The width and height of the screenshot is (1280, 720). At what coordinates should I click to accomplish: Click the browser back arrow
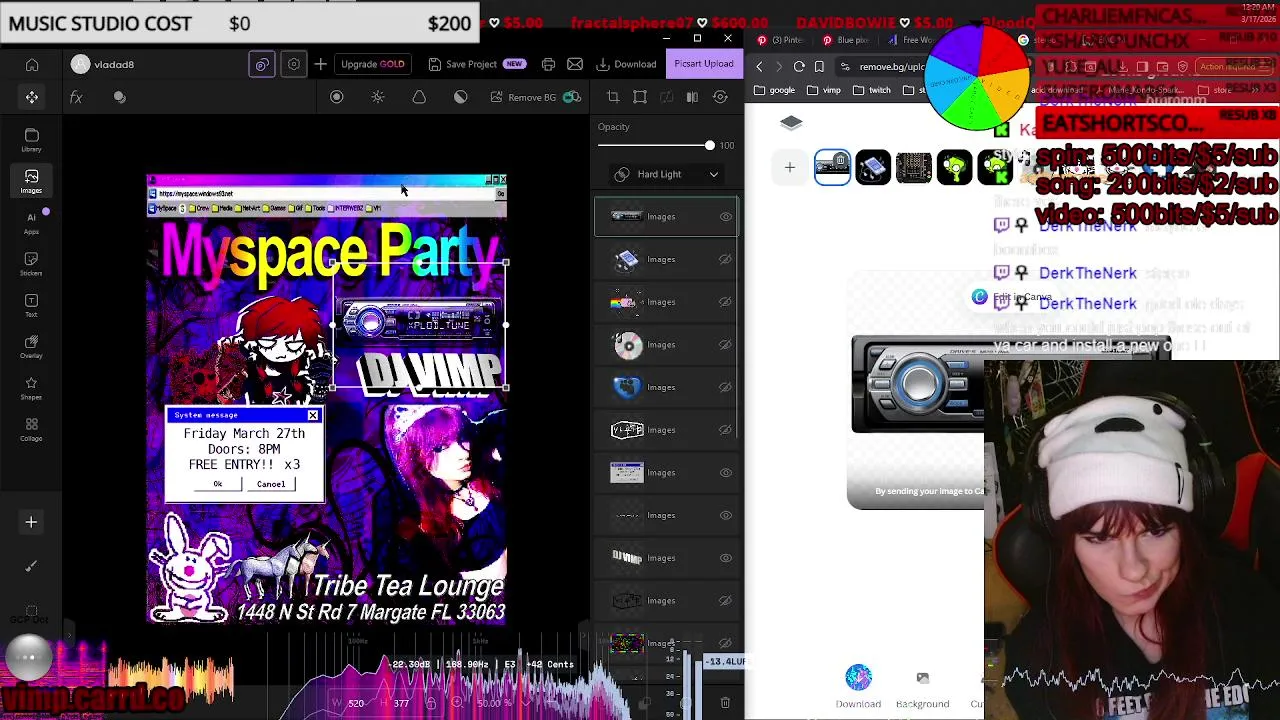click(759, 67)
